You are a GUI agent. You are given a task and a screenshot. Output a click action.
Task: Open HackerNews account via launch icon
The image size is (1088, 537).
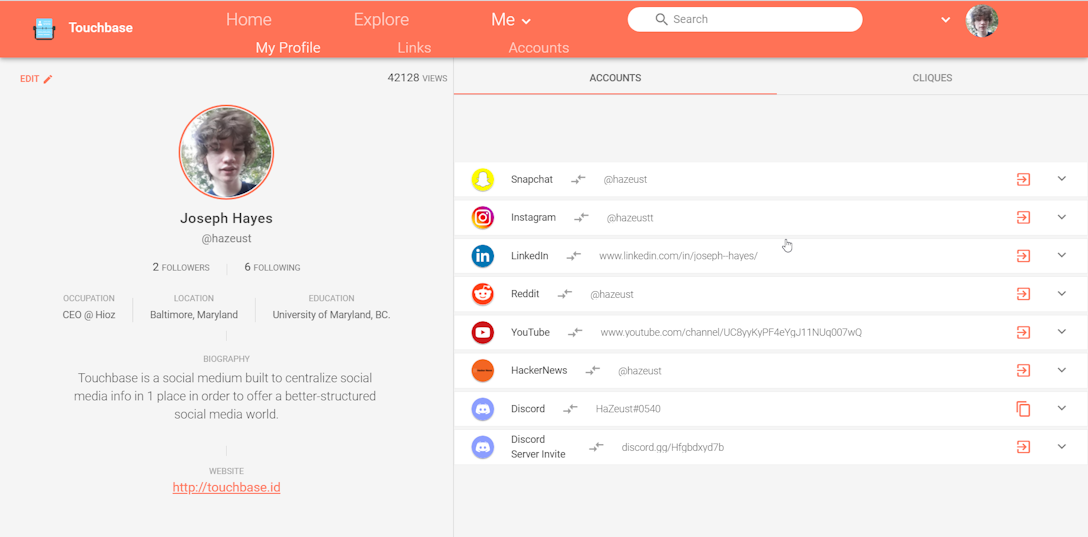1023,371
